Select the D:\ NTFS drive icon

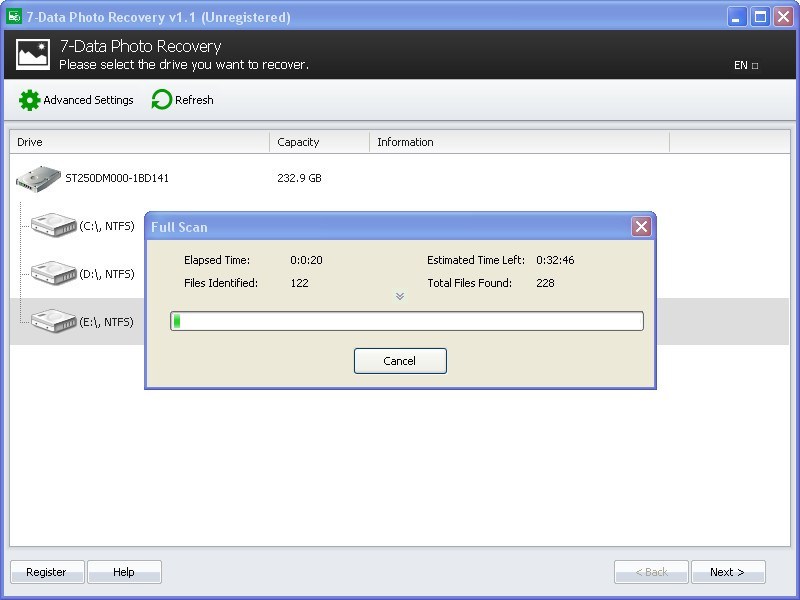[x=53, y=273]
